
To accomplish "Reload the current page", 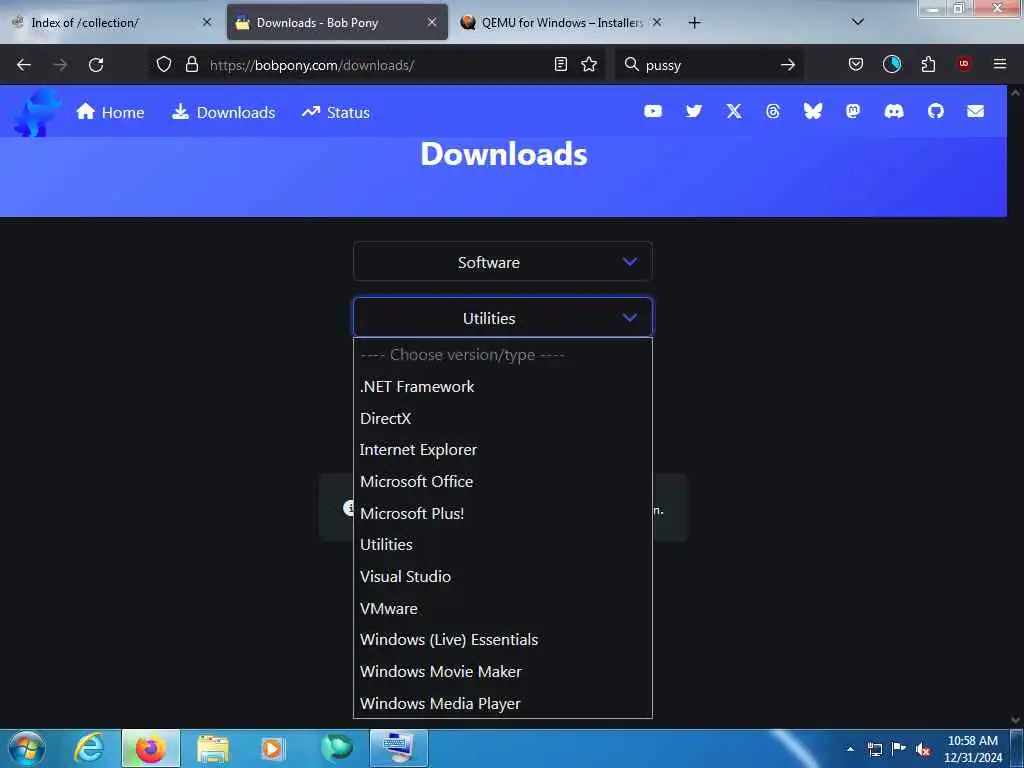I will [96, 65].
